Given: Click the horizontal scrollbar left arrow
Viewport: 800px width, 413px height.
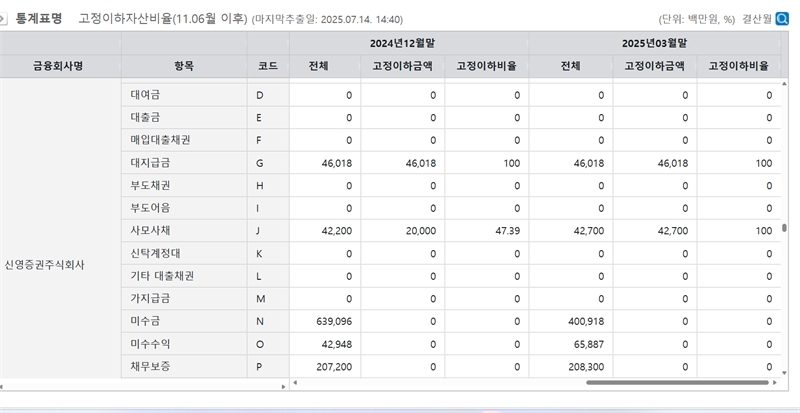Looking at the screenshot, I should coord(294,382).
